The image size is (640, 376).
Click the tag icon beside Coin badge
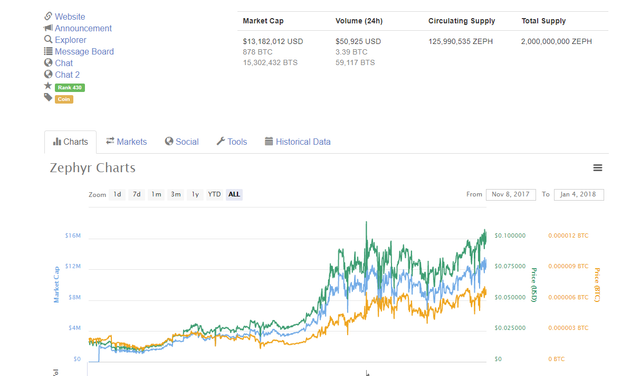coord(48,97)
